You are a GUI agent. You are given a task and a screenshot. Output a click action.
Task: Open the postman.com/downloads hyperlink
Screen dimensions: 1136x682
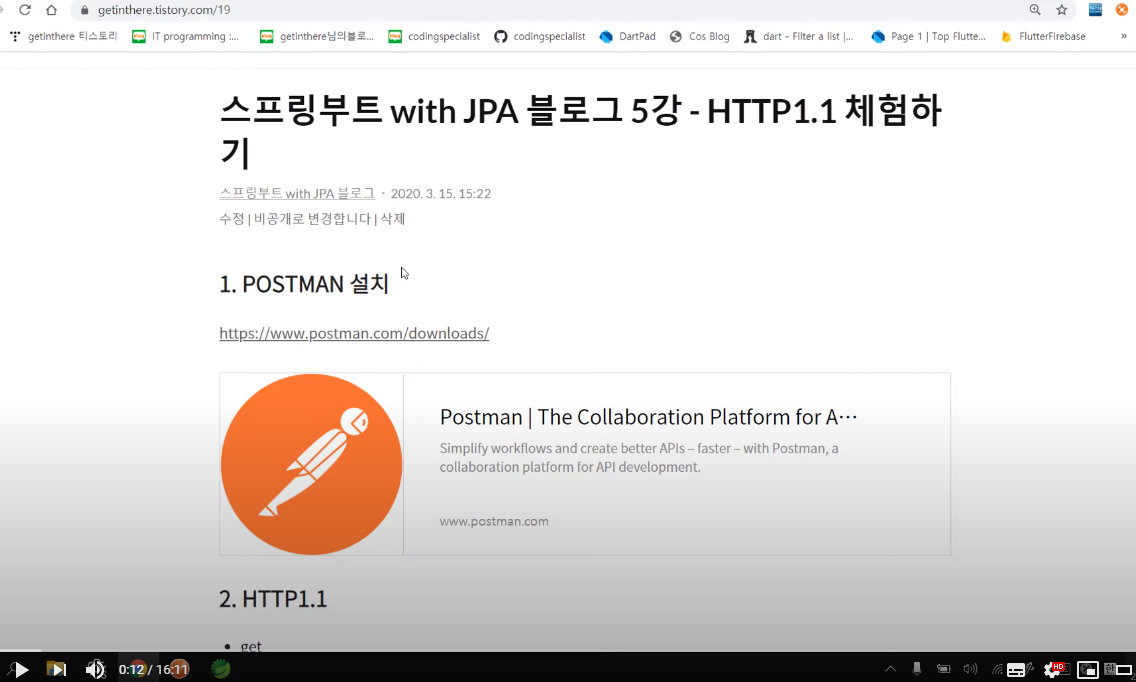pos(354,333)
